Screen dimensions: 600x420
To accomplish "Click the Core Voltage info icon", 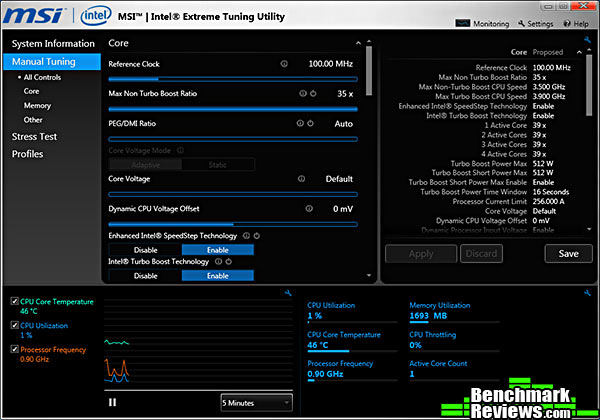I will click(302, 179).
